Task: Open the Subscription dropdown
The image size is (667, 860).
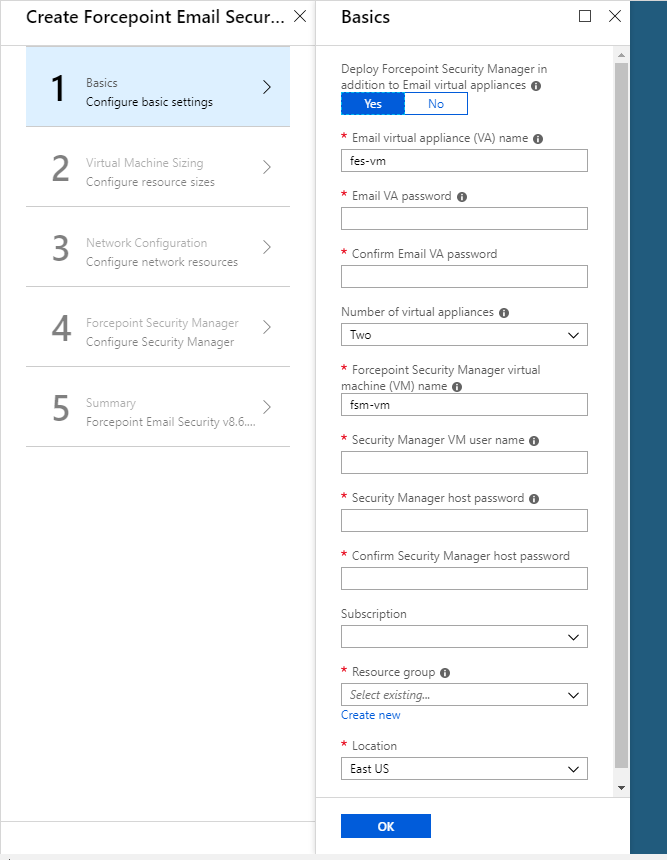Action: coord(464,637)
